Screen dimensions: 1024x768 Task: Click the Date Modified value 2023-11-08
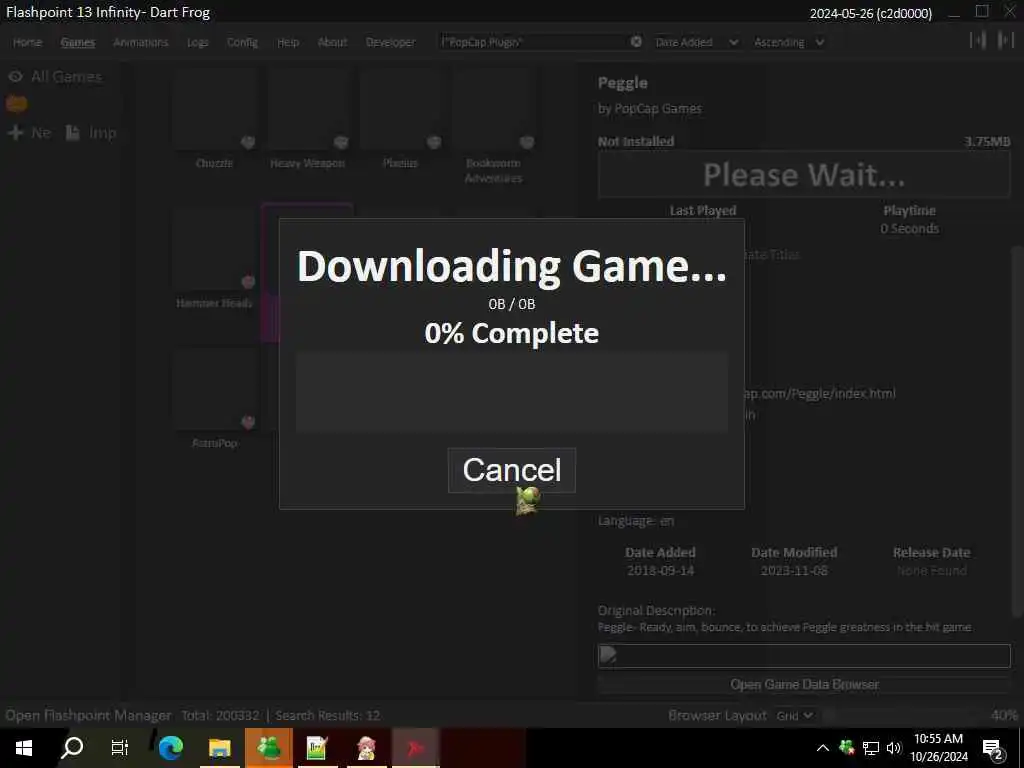pyautogui.click(x=793, y=570)
